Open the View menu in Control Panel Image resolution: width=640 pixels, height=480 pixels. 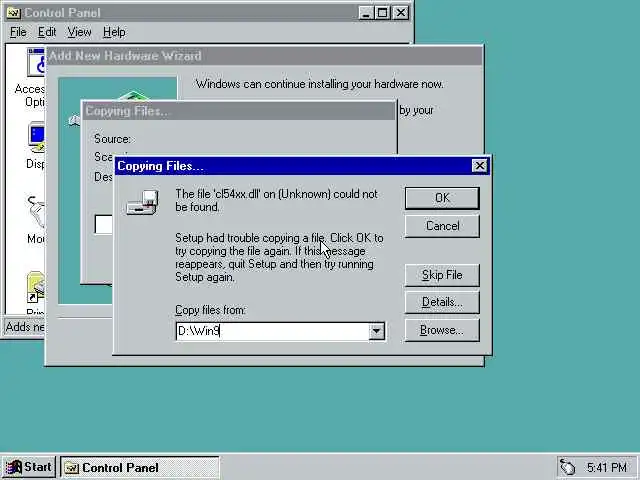coord(79,32)
